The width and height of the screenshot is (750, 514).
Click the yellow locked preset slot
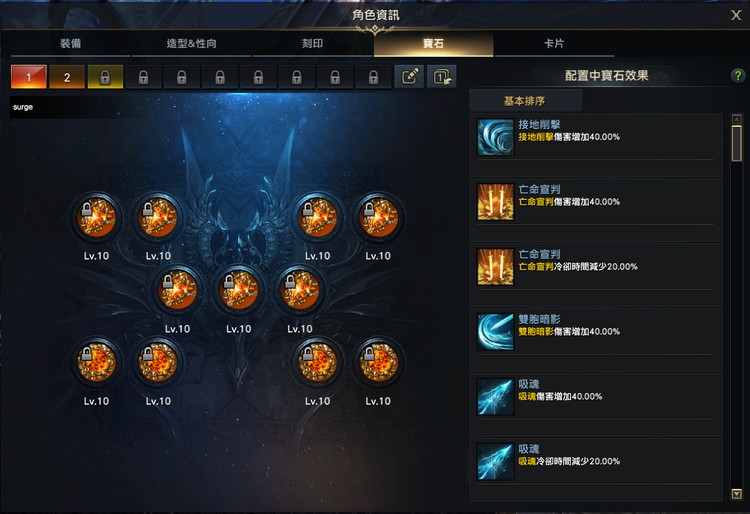click(105, 77)
